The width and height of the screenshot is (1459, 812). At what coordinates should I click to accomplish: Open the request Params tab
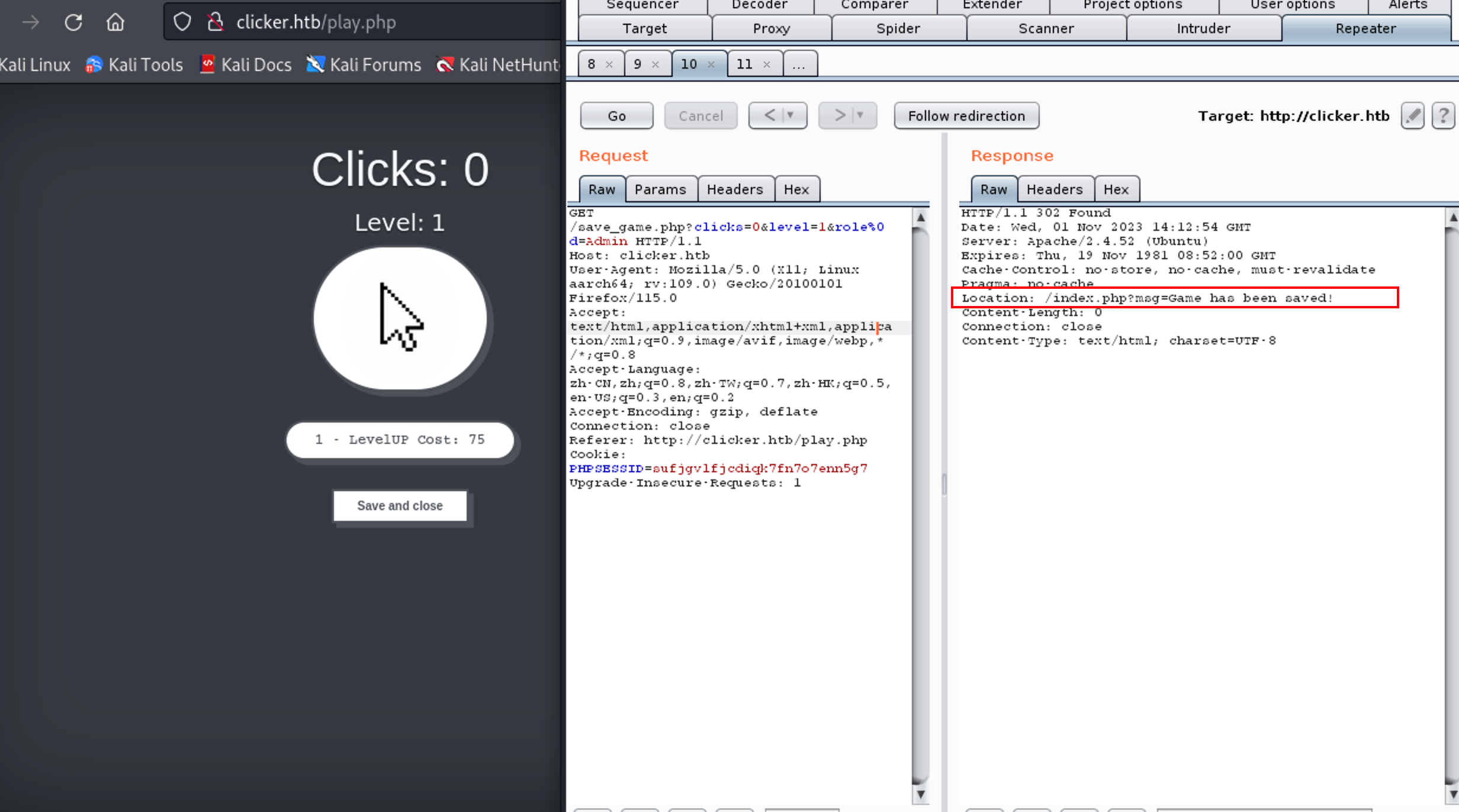(660, 189)
